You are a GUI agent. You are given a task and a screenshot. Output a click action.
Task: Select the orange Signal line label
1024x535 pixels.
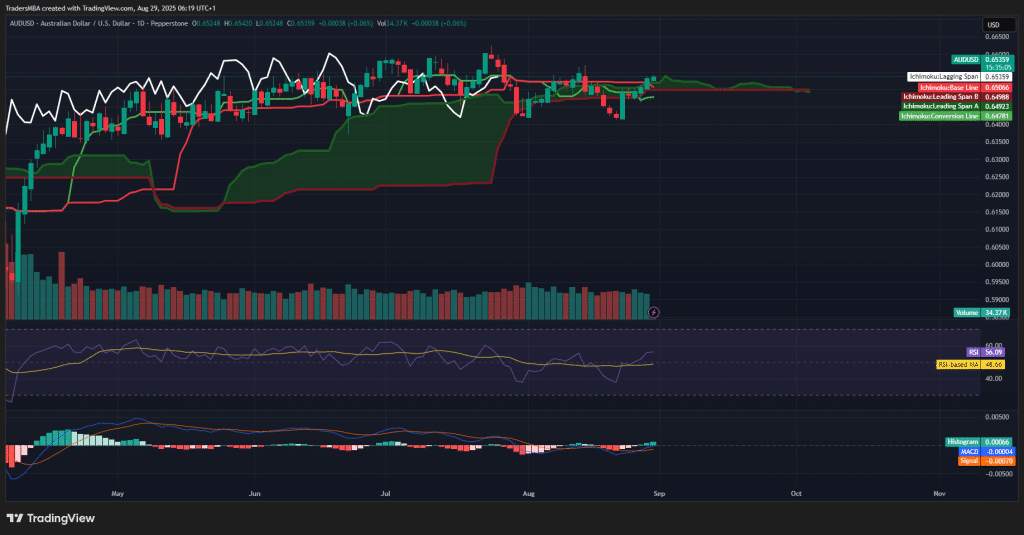(x=968, y=460)
